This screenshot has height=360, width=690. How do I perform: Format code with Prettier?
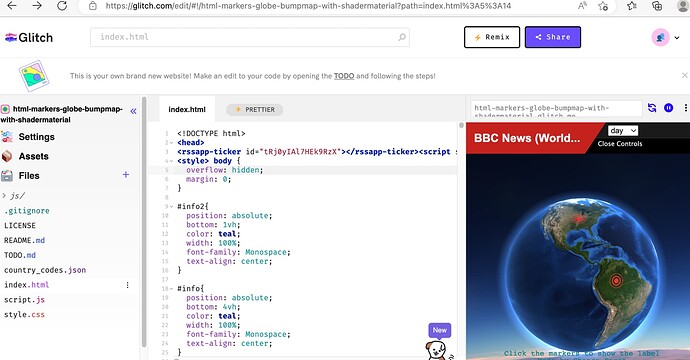click(x=255, y=110)
